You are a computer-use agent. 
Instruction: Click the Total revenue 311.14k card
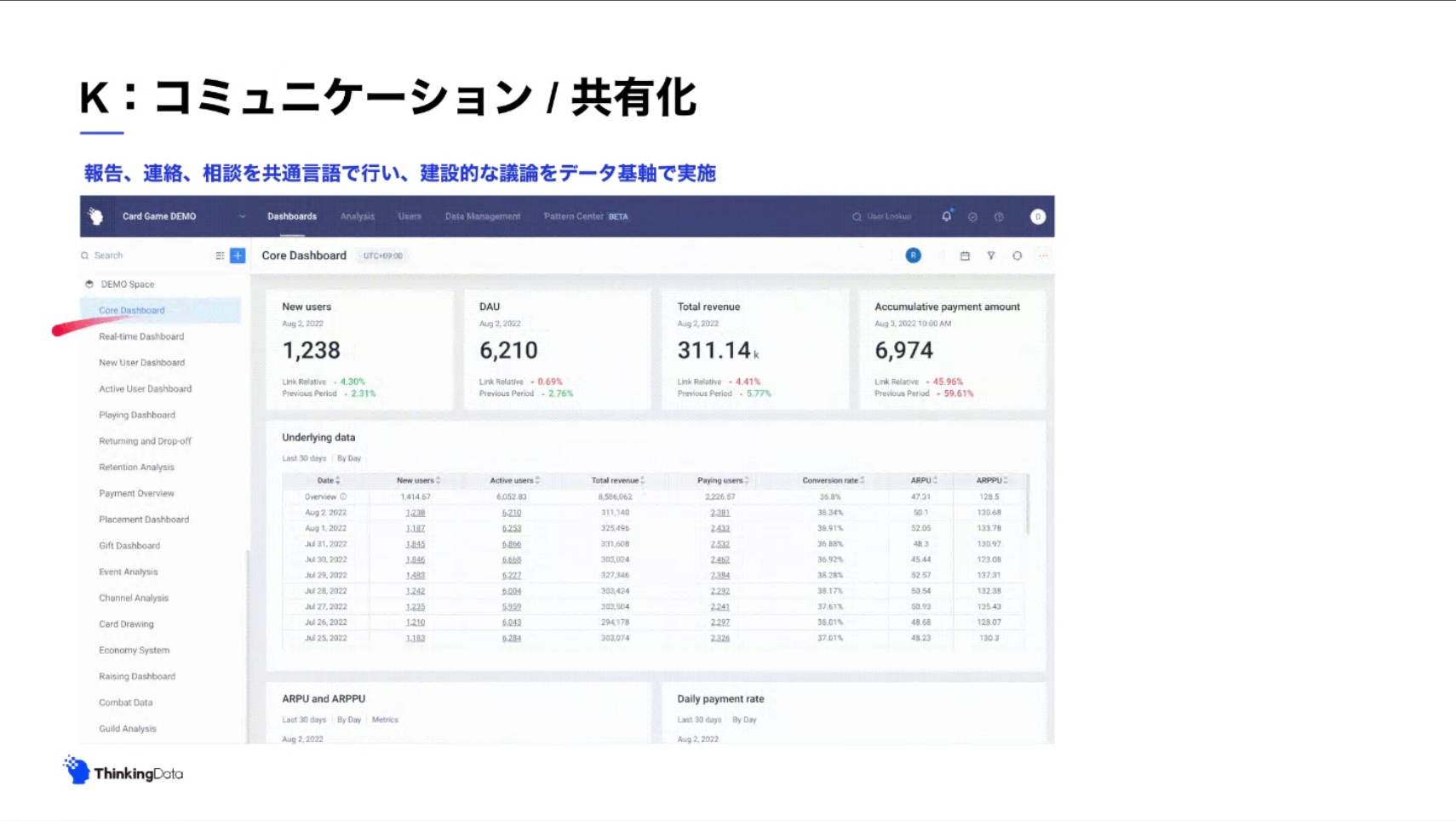pos(755,350)
